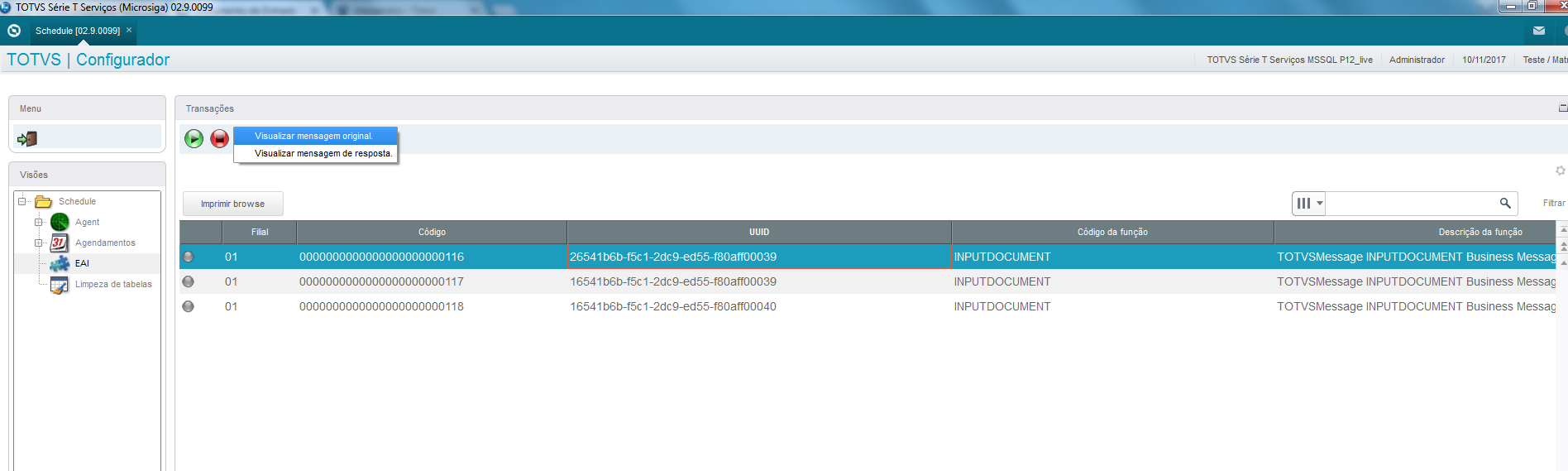Expand the Agendamentos tree node
Image resolution: width=1568 pixels, height=471 pixels.
coord(38,243)
